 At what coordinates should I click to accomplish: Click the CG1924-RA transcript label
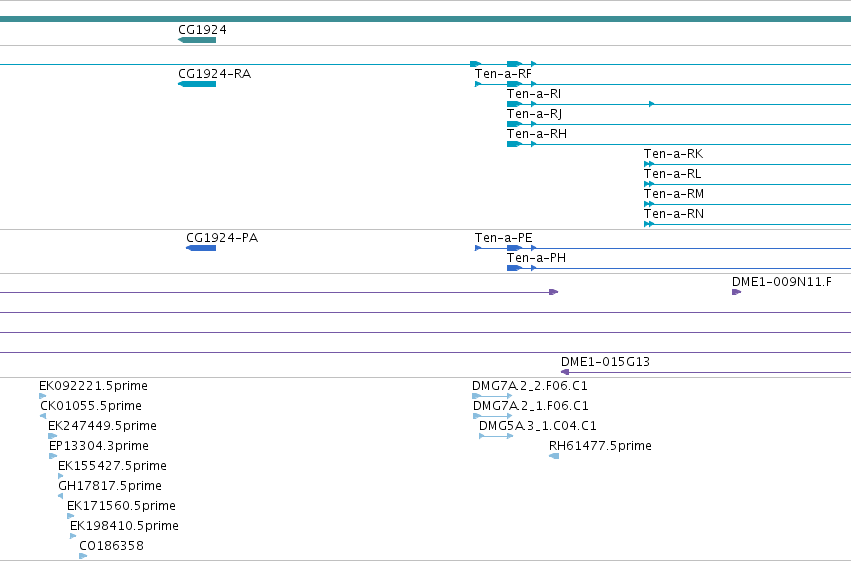(214, 74)
